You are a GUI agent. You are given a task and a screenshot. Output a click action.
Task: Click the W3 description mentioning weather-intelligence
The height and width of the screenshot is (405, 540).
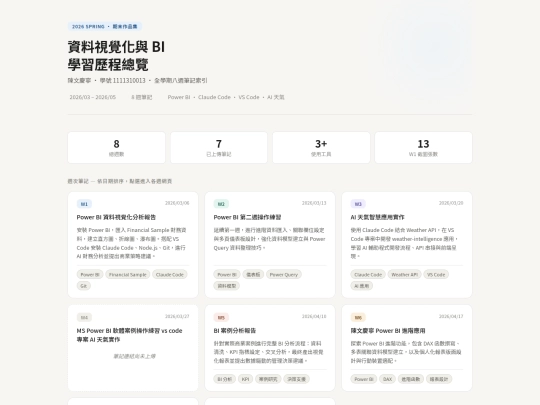[x=404, y=243]
